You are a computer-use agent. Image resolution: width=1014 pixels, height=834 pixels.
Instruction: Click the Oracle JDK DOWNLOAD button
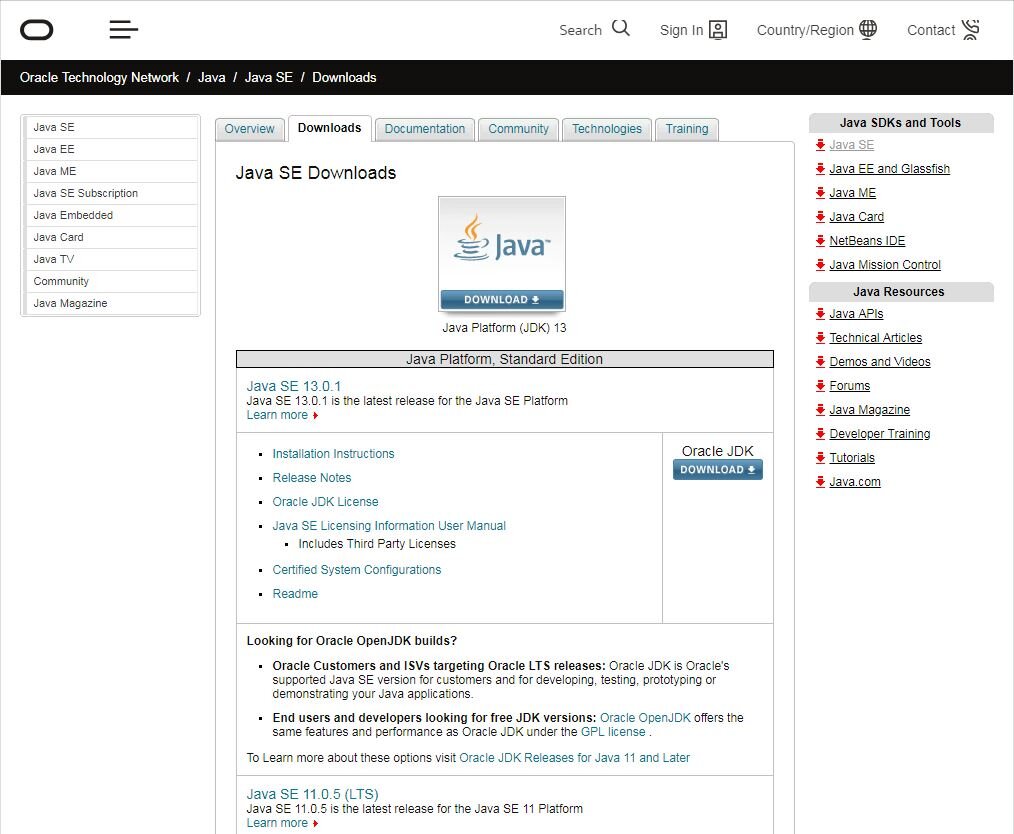point(718,469)
